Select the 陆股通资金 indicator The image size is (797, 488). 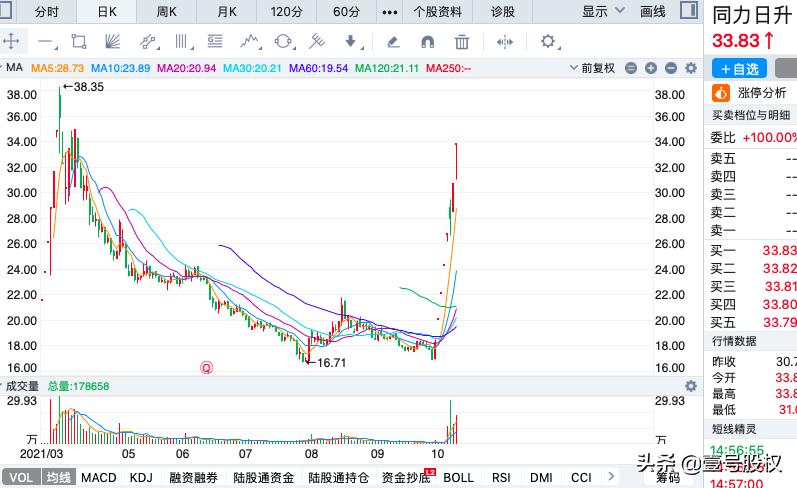point(264,477)
